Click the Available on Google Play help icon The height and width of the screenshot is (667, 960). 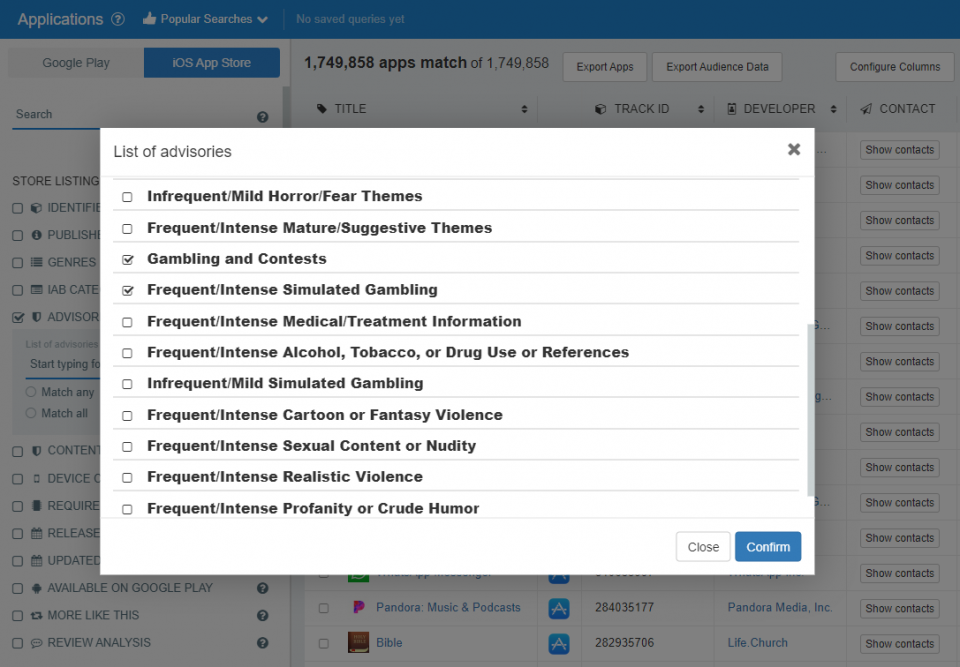click(x=263, y=588)
